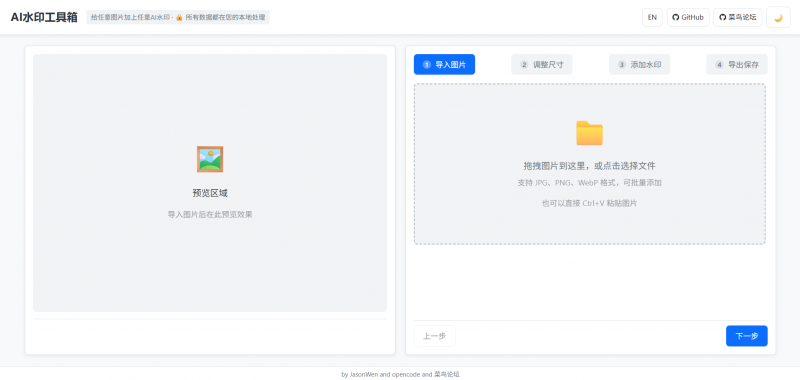Open the GitHub link in the header

(688, 17)
